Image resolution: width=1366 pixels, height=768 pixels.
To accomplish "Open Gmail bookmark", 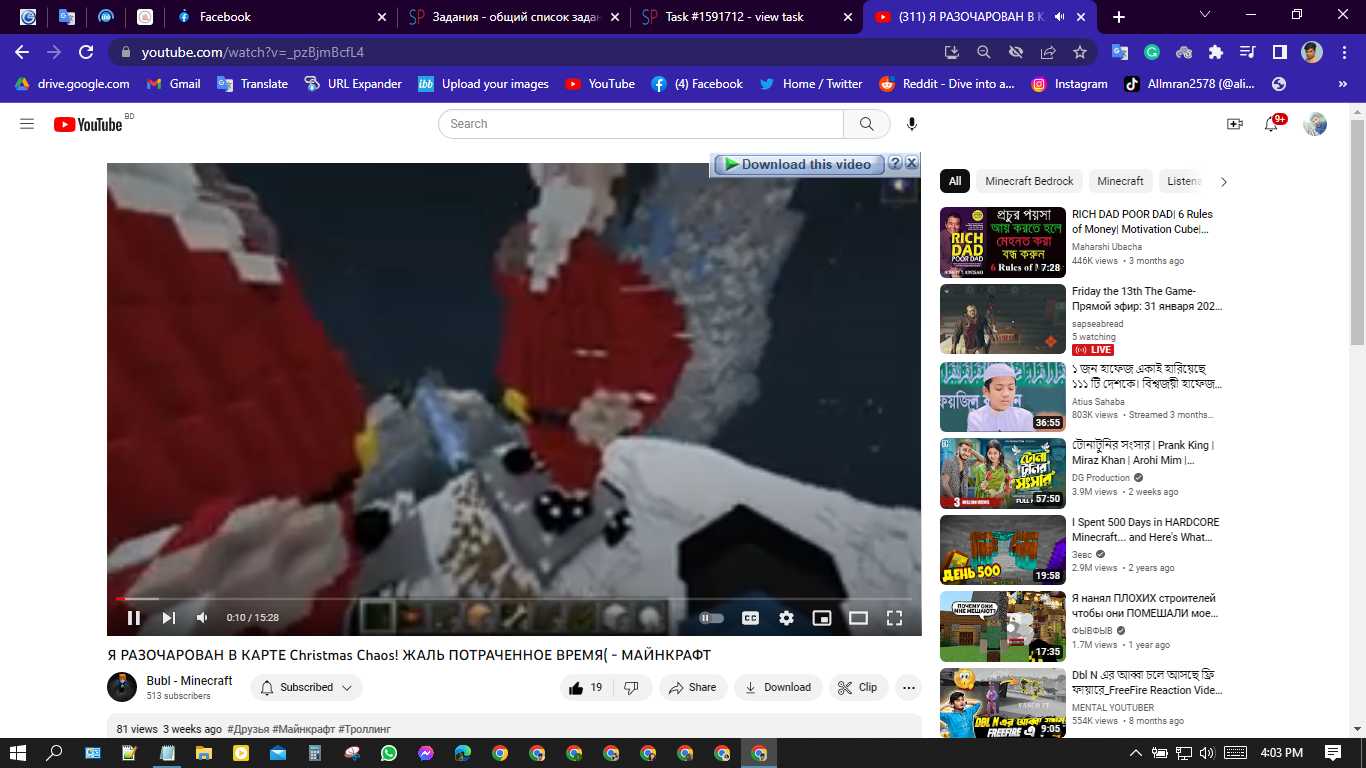I will pos(173,84).
